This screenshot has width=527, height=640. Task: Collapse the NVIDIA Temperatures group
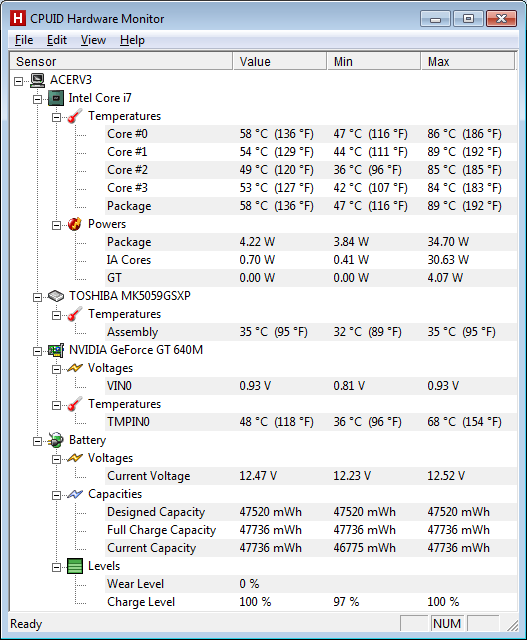(56, 405)
